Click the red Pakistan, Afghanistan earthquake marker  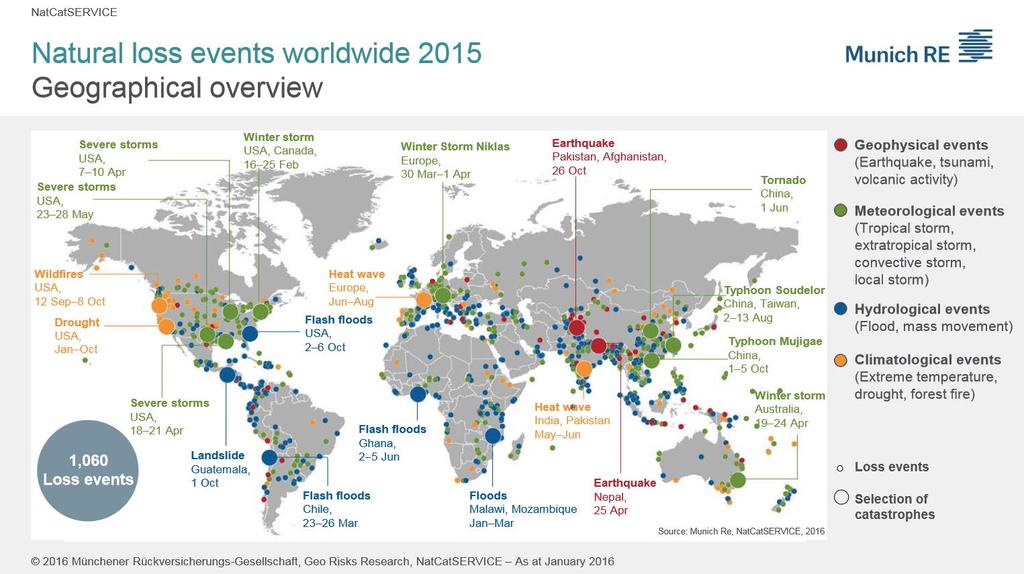click(576, 327)
